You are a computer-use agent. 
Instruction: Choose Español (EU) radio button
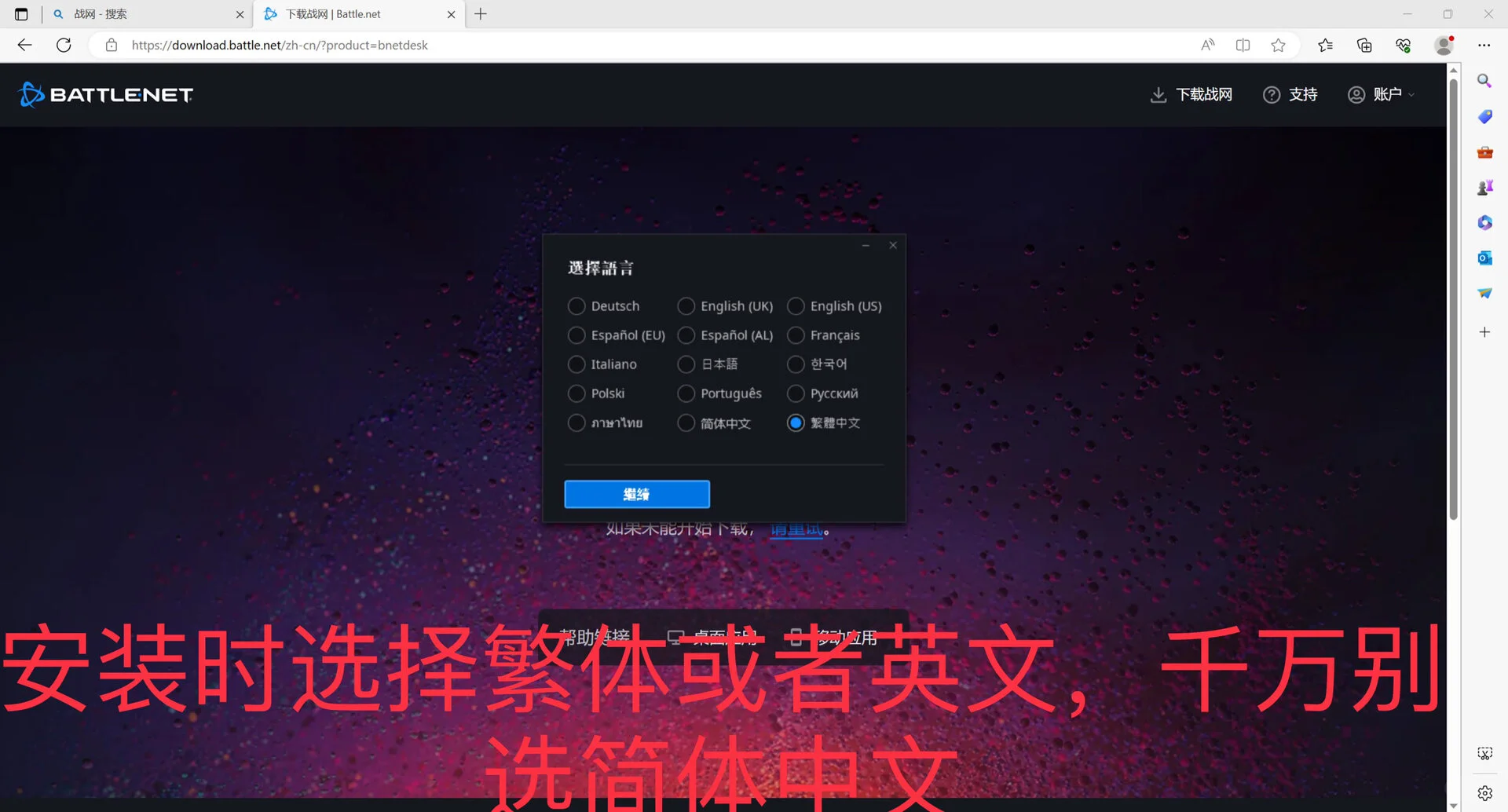point(576,335)
